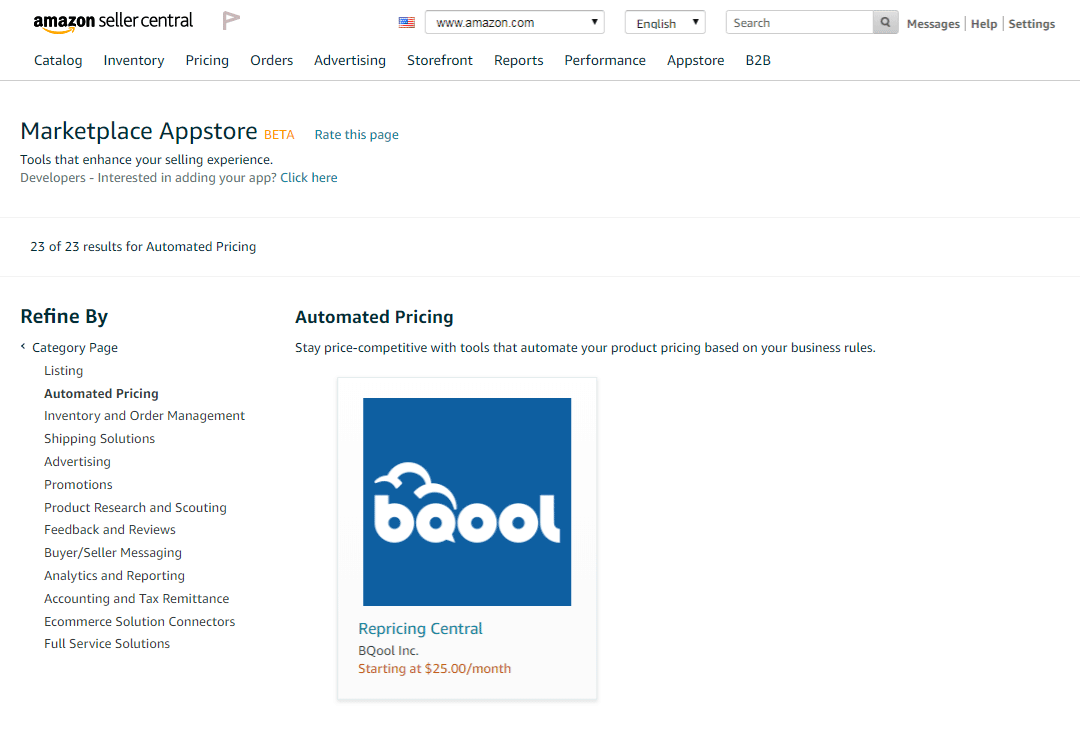
Task: Open the Help link in header
Action: click(x=984, y=23)
